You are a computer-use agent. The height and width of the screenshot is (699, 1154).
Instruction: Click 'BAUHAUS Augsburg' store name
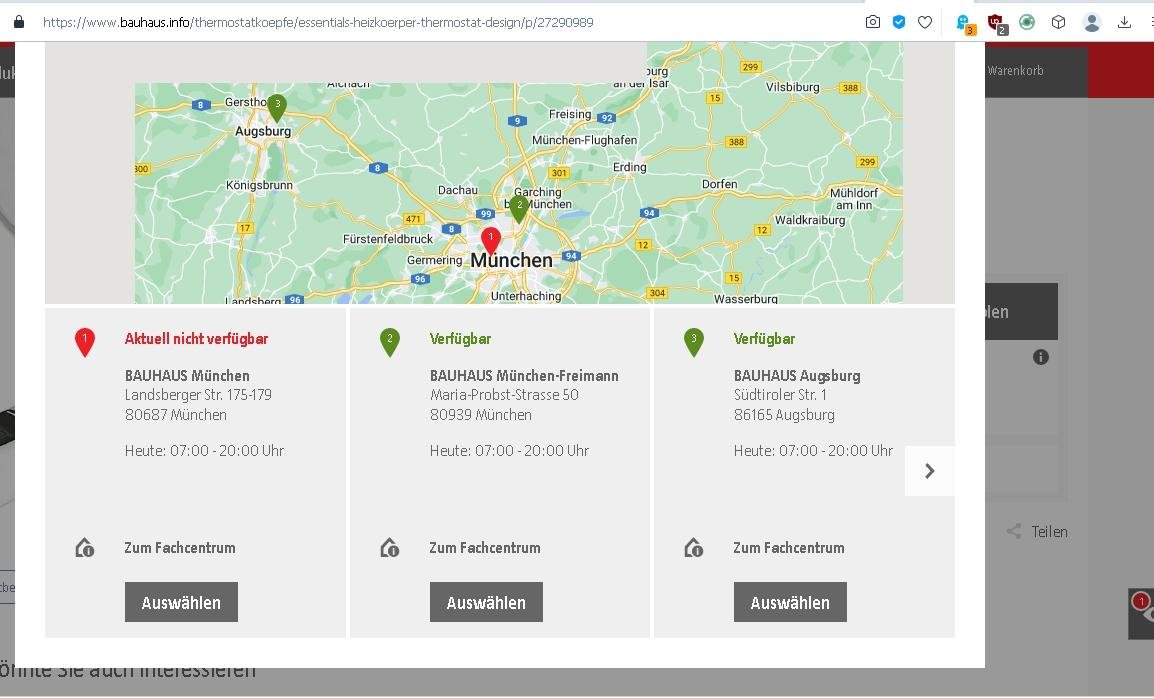coord(797,375)
